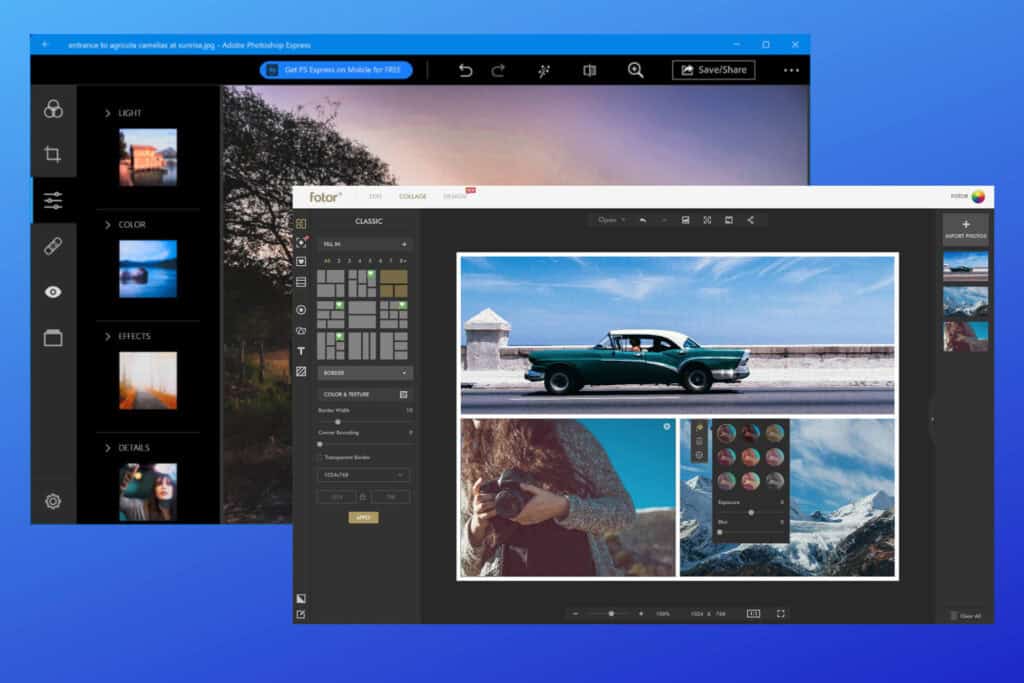1024x683 pixels.
Task: Switch to the DESIGN tab in Fotor
Action: (456, 196)
